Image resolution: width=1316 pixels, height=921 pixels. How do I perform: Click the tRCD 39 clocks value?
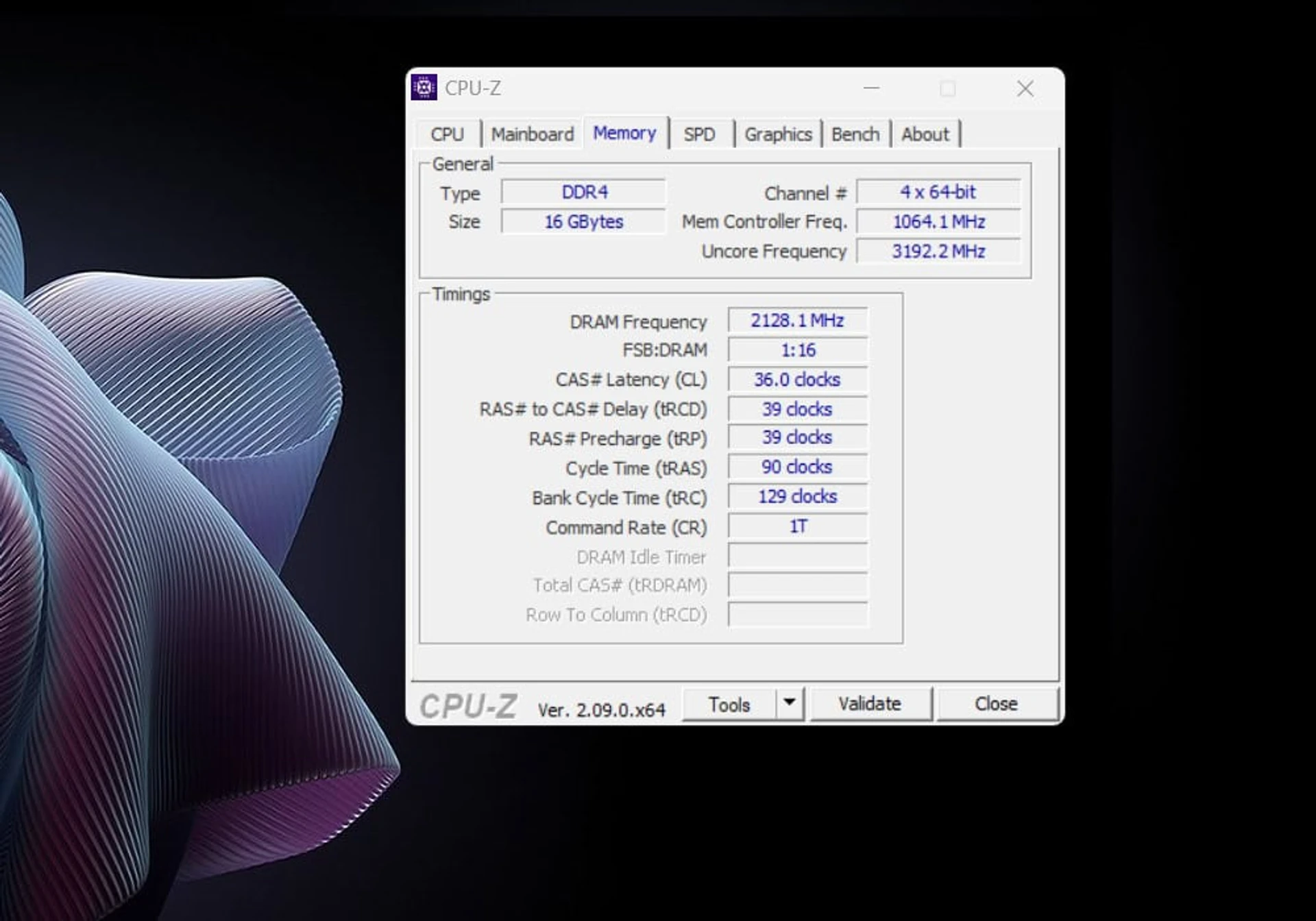(x=797, y=409)
